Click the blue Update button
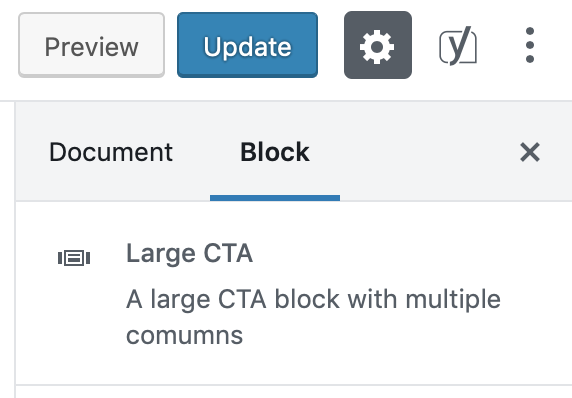572x398 pixels. 247,45
